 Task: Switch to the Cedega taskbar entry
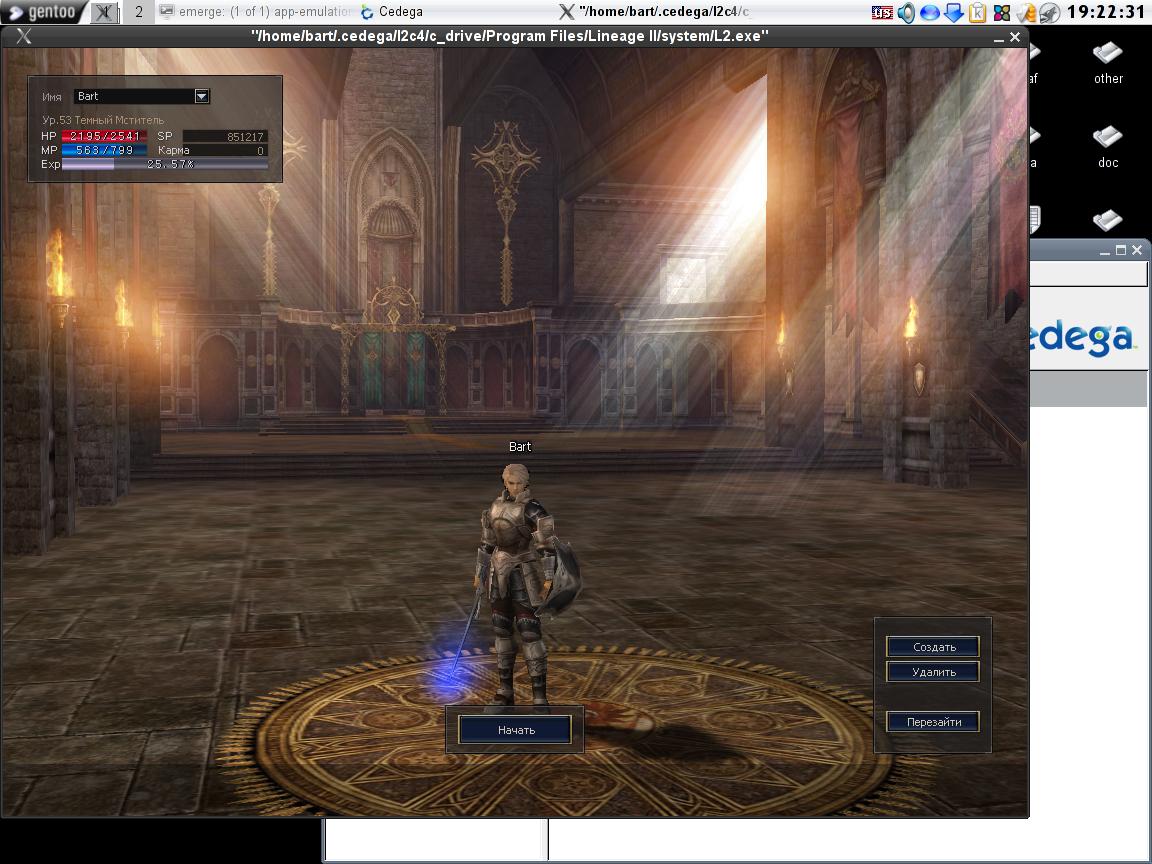(x=392, y=12)
